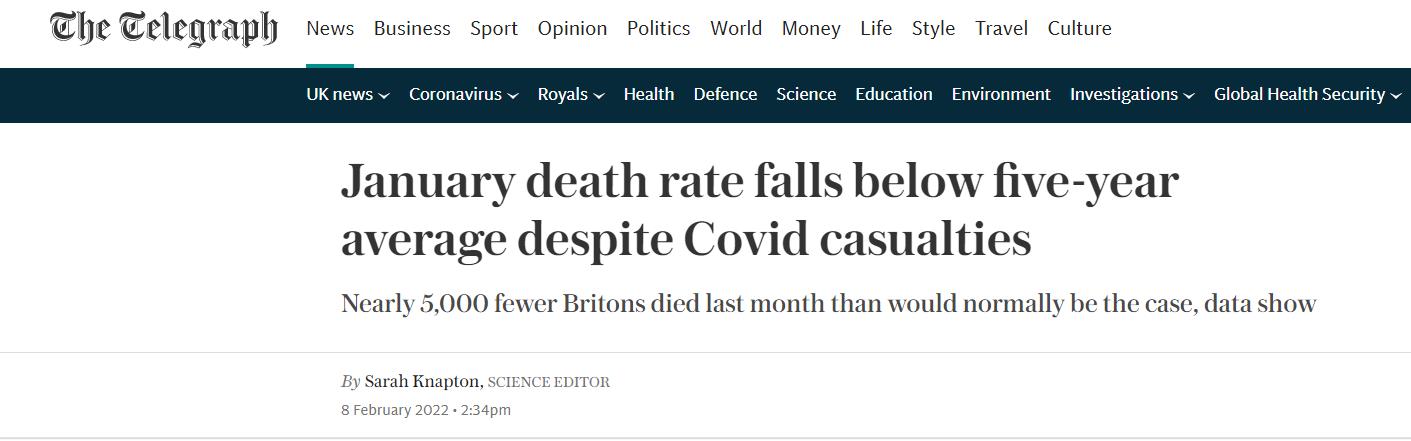The image size is (1411, 441).
Task: Open the Science subsection
Action: [x=806, y=94]
